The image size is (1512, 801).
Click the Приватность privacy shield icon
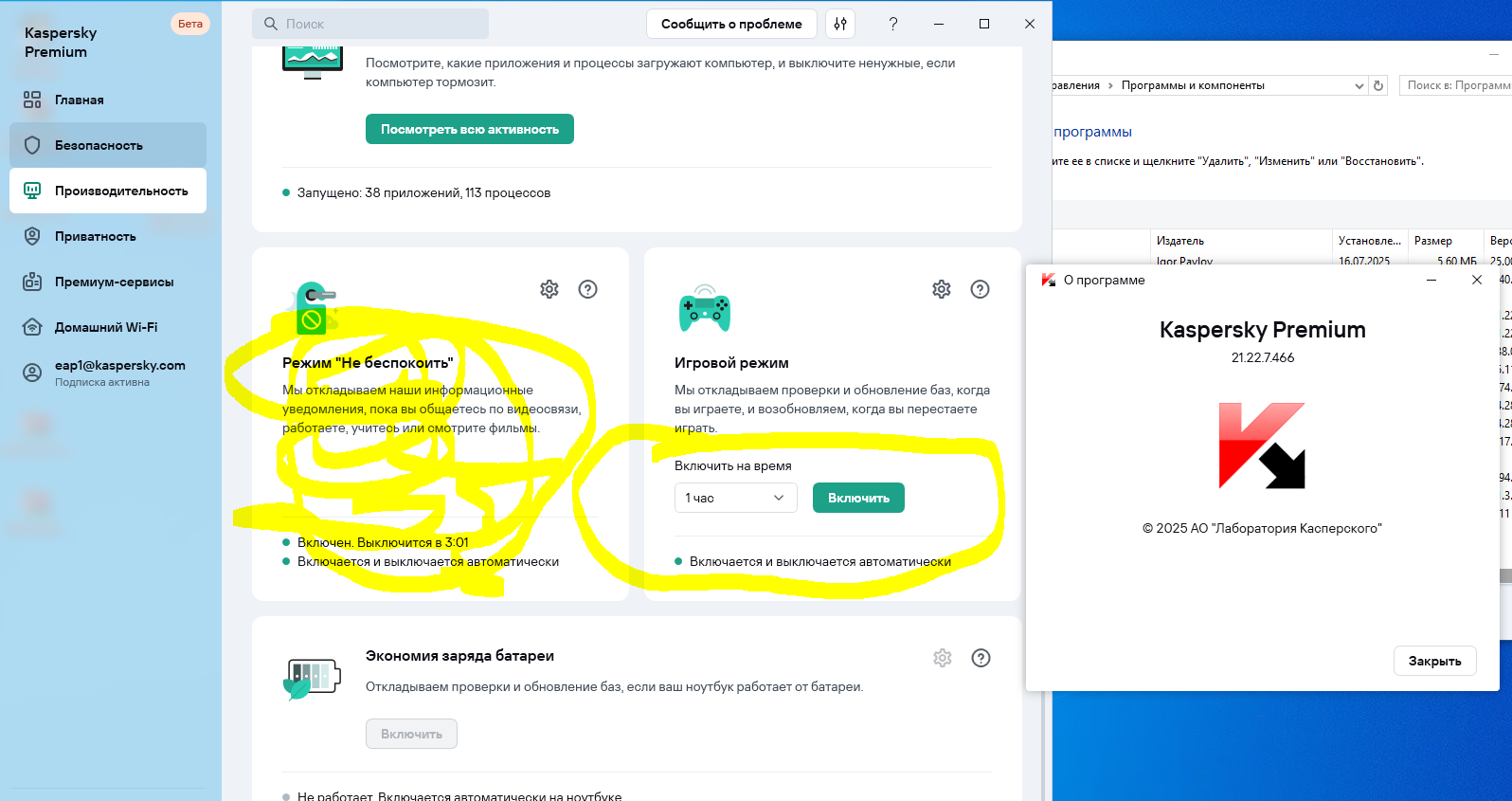[x=32, y=236]
